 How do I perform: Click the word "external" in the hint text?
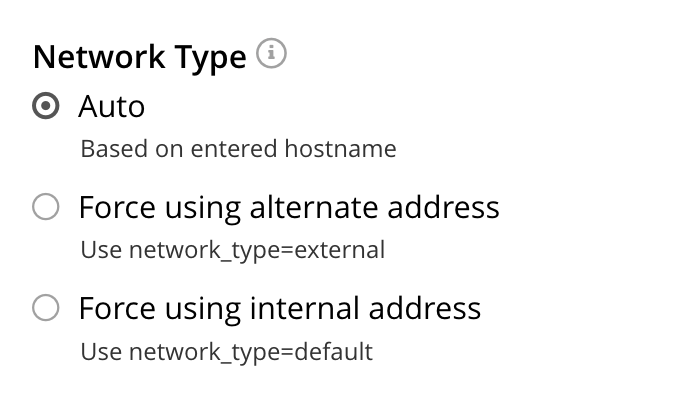[347, 250]
